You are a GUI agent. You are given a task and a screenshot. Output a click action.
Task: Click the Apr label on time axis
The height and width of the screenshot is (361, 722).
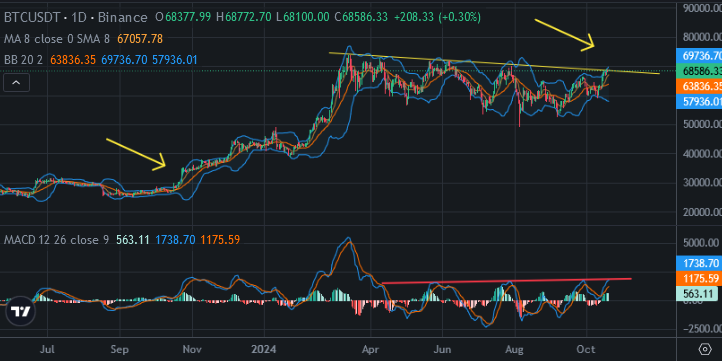(x=370, y=349)
